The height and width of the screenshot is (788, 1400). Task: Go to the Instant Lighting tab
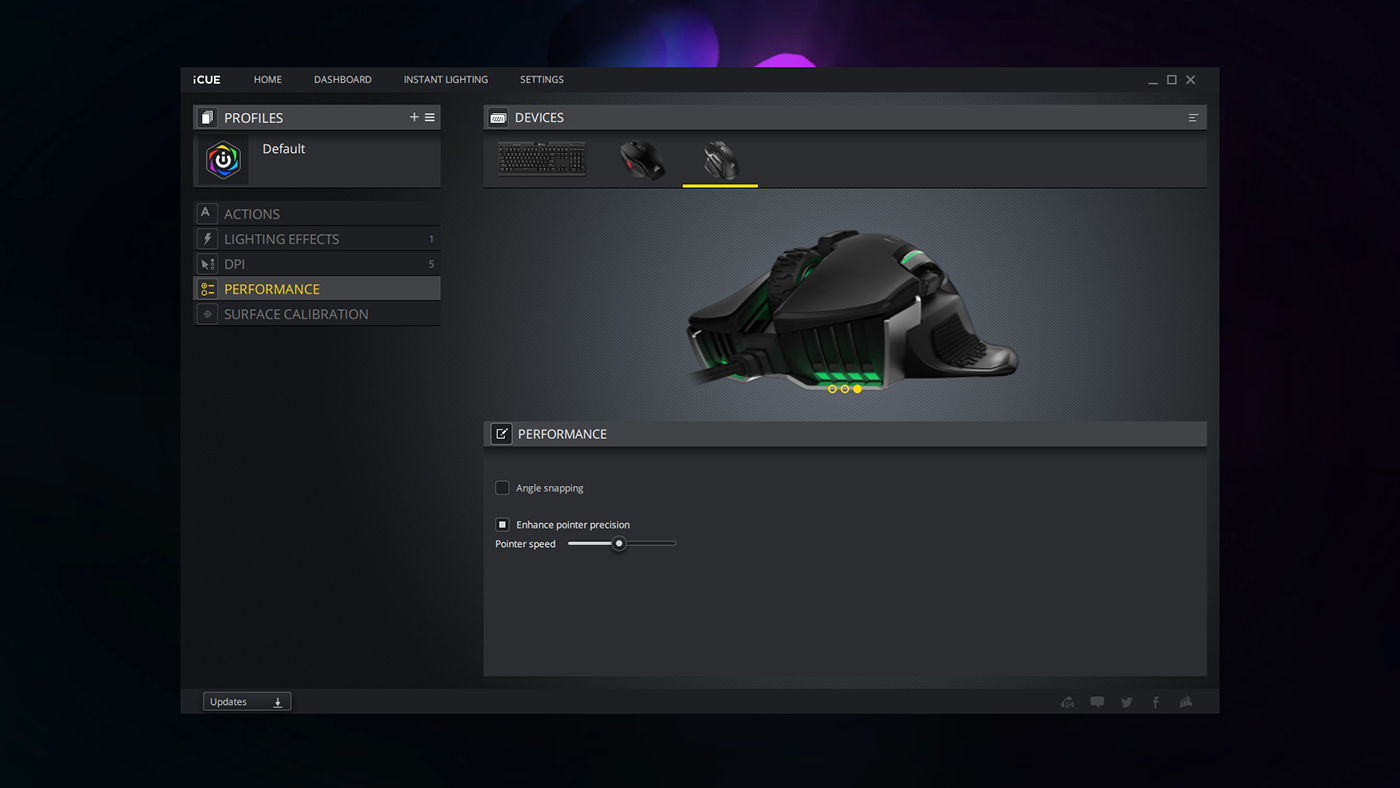[445, 80]
